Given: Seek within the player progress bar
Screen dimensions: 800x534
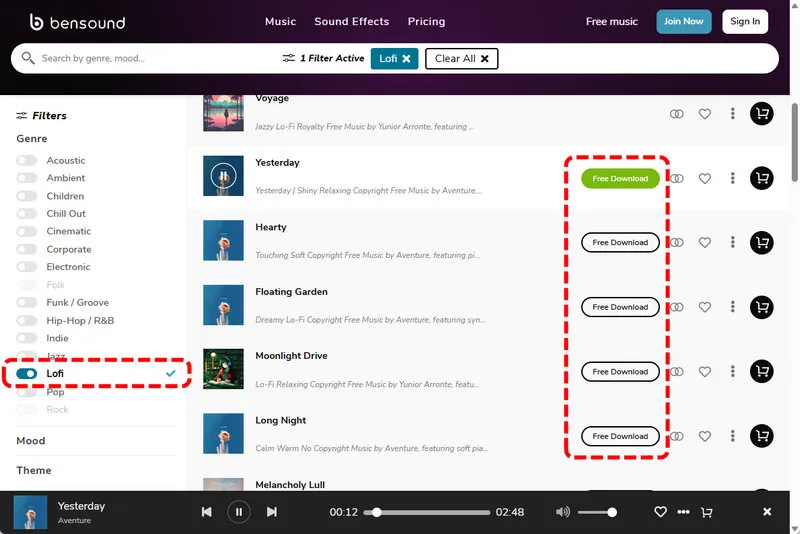Looking at the screenshot, I should click(x=427, y=512).
